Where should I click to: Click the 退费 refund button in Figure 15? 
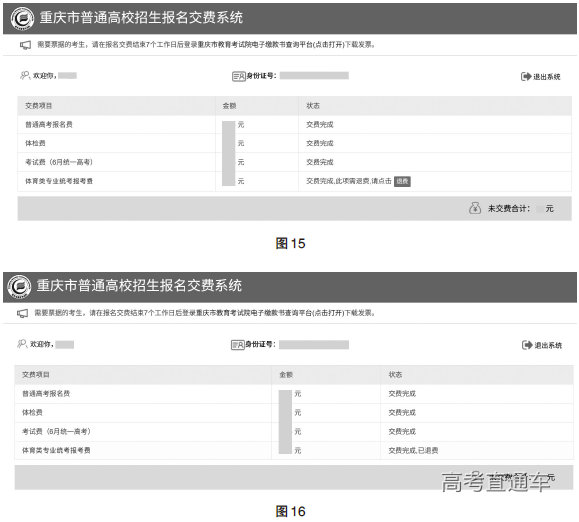point(402,181)
